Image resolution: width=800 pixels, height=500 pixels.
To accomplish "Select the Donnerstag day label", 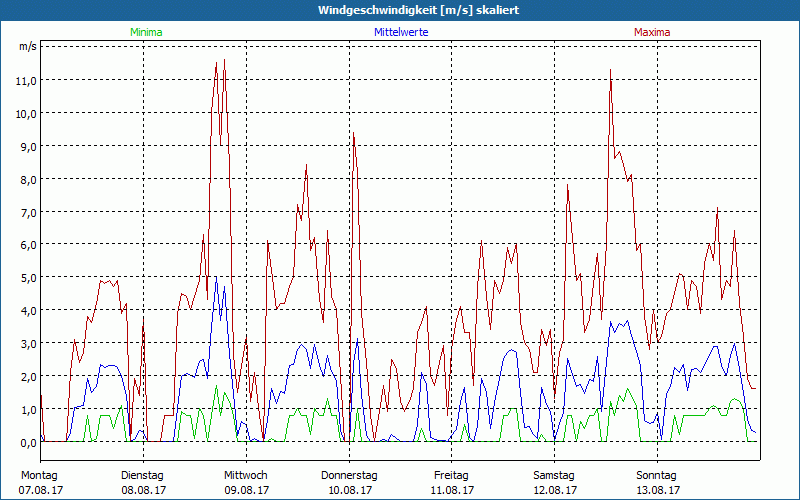I will (x=349, y=476).
